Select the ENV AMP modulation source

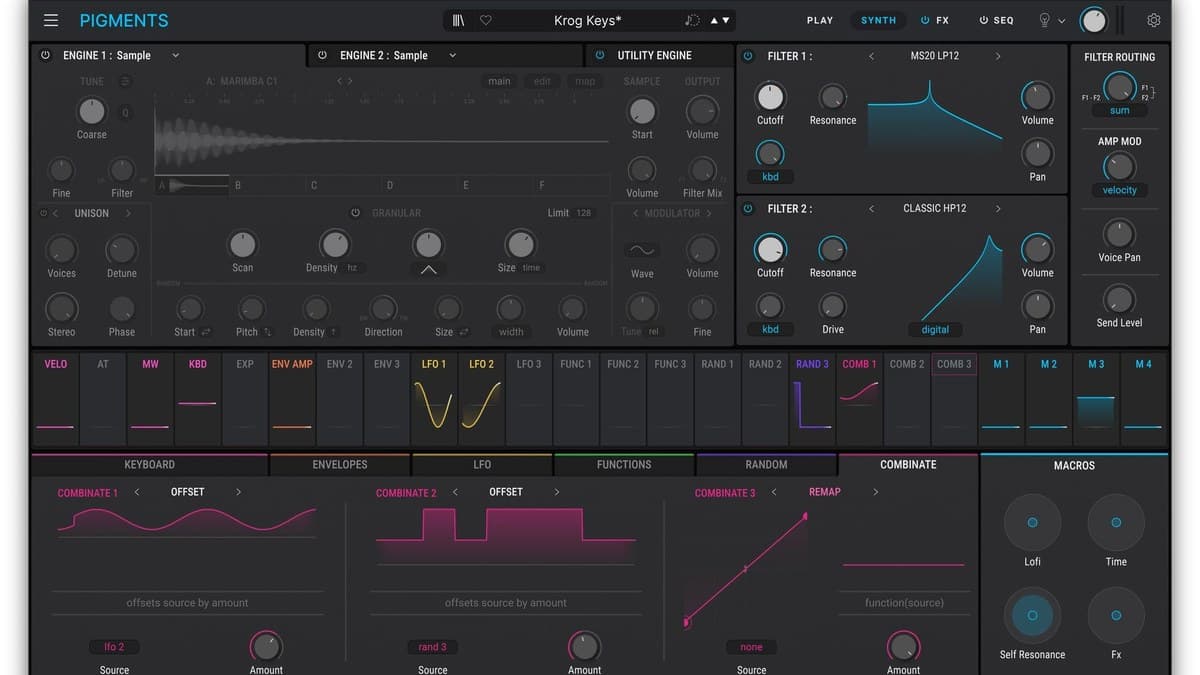[292, 397]
